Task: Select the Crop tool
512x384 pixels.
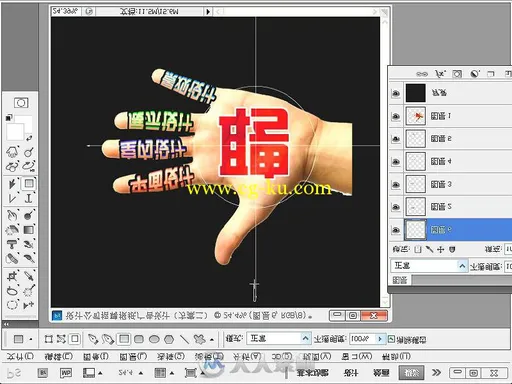Action: click(13, 276)
